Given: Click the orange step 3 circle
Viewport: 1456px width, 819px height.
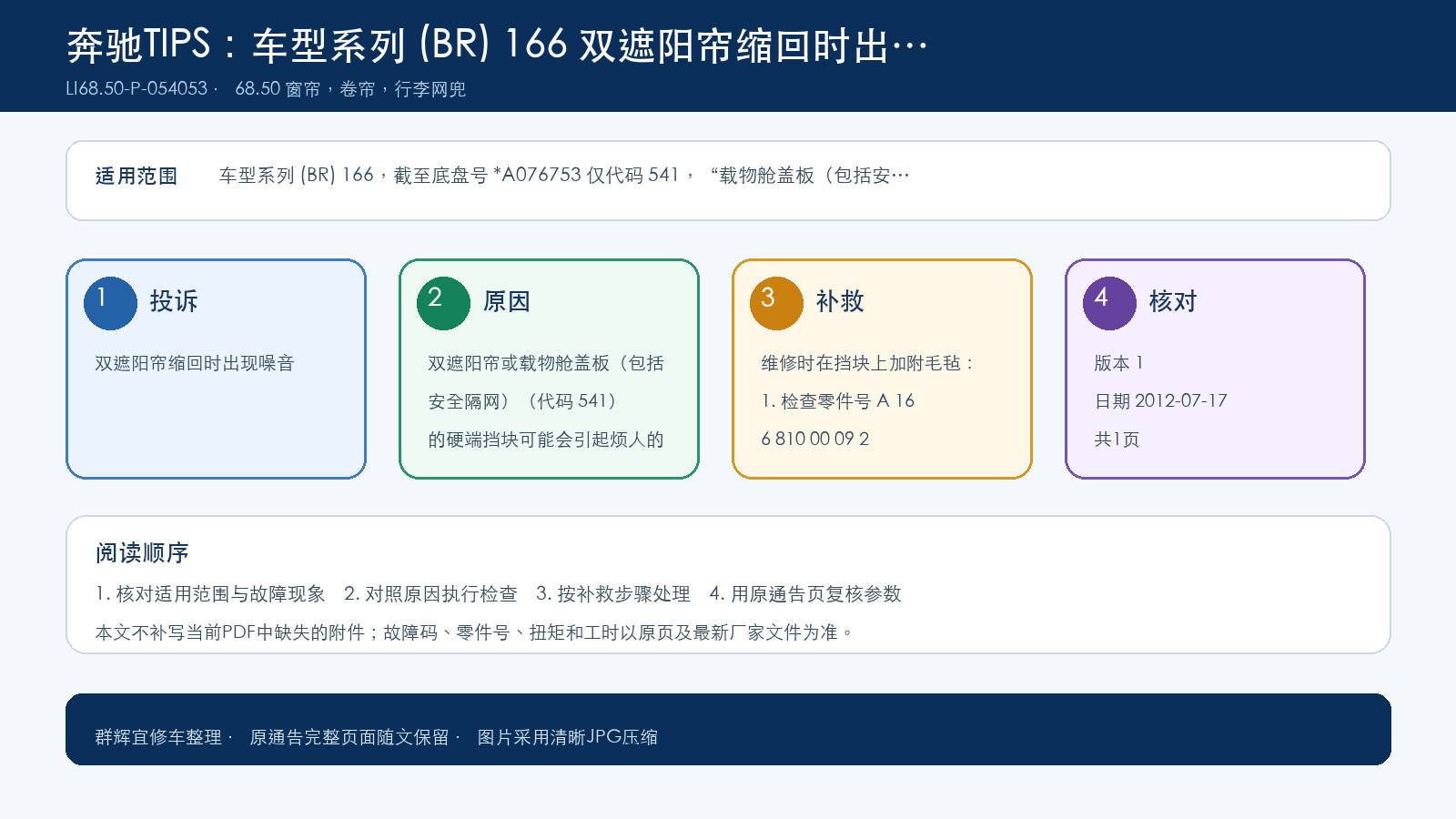Looking at the screenshot, I should click(x=776, y=303).
